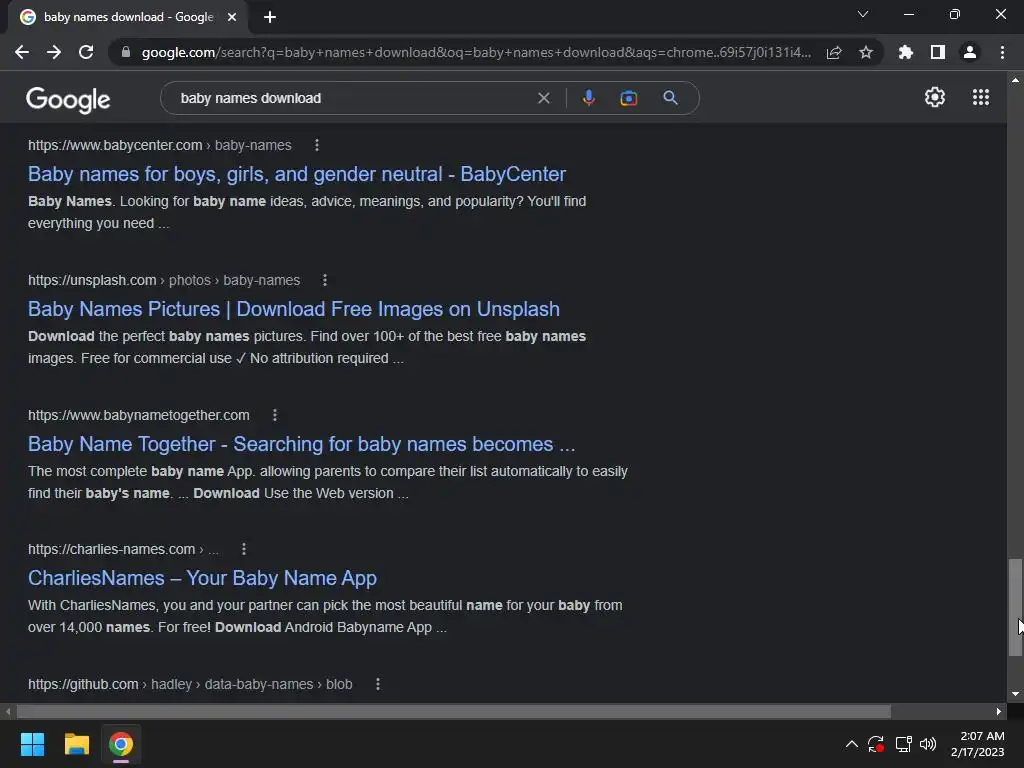Focus the Chrome address bar URL
The image size is (1024, 768).
coord(475,52)
